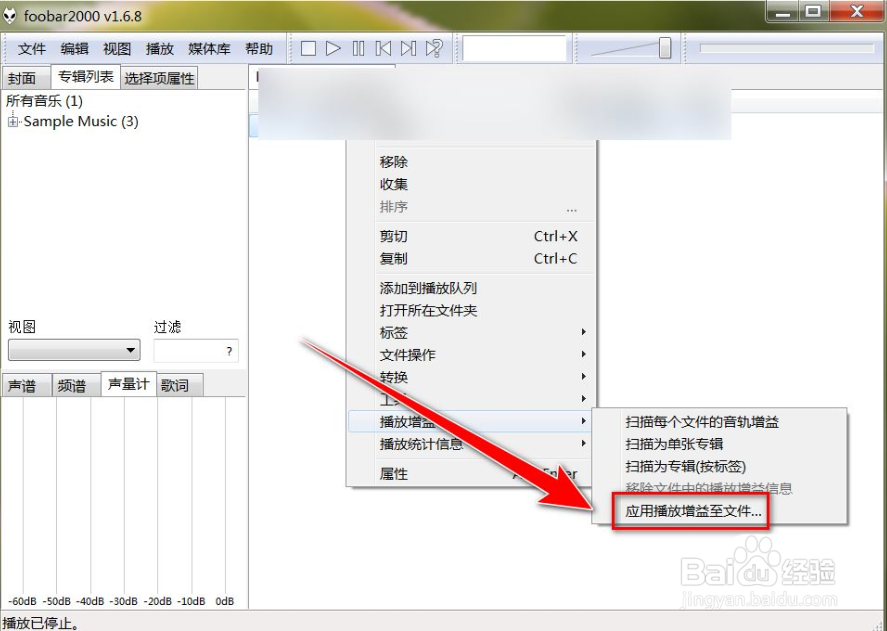This screenshot has width=887, height=631.
Task: Switch to the 封面 tab
Action: (25, 78)
